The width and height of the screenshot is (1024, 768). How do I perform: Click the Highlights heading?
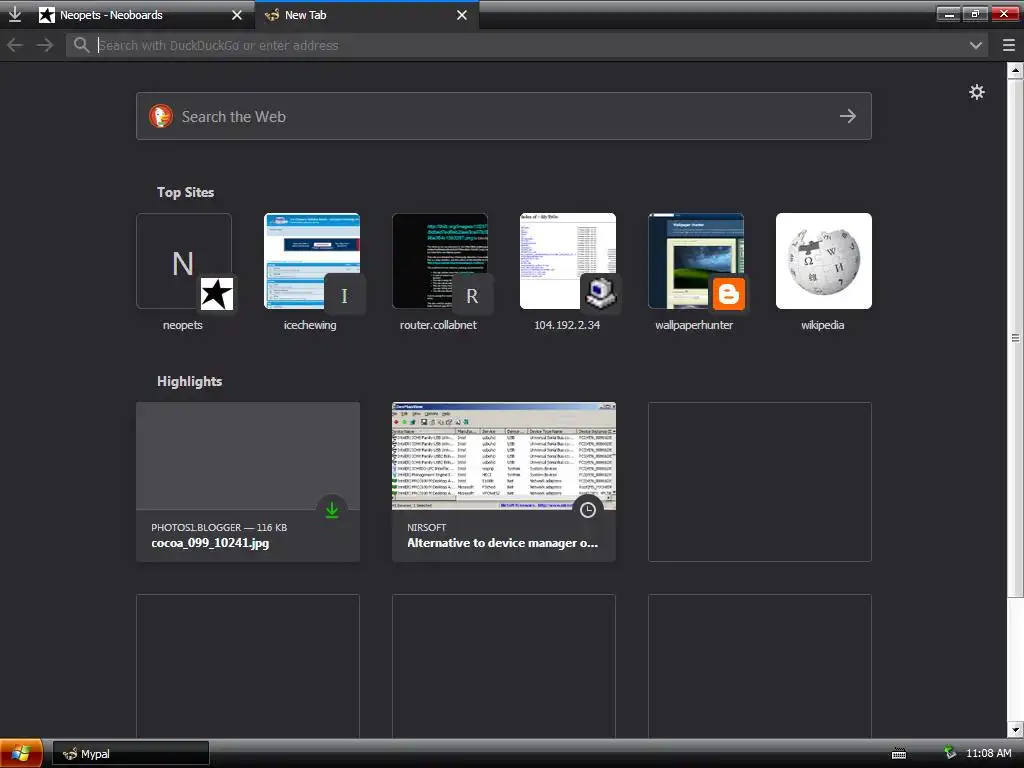coord(189,381)
